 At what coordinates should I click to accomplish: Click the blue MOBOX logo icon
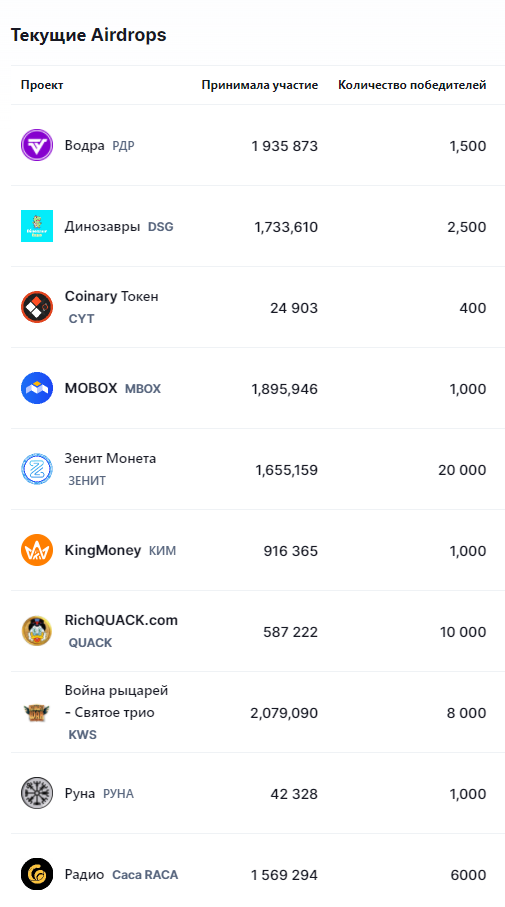(x=37, y=388)
